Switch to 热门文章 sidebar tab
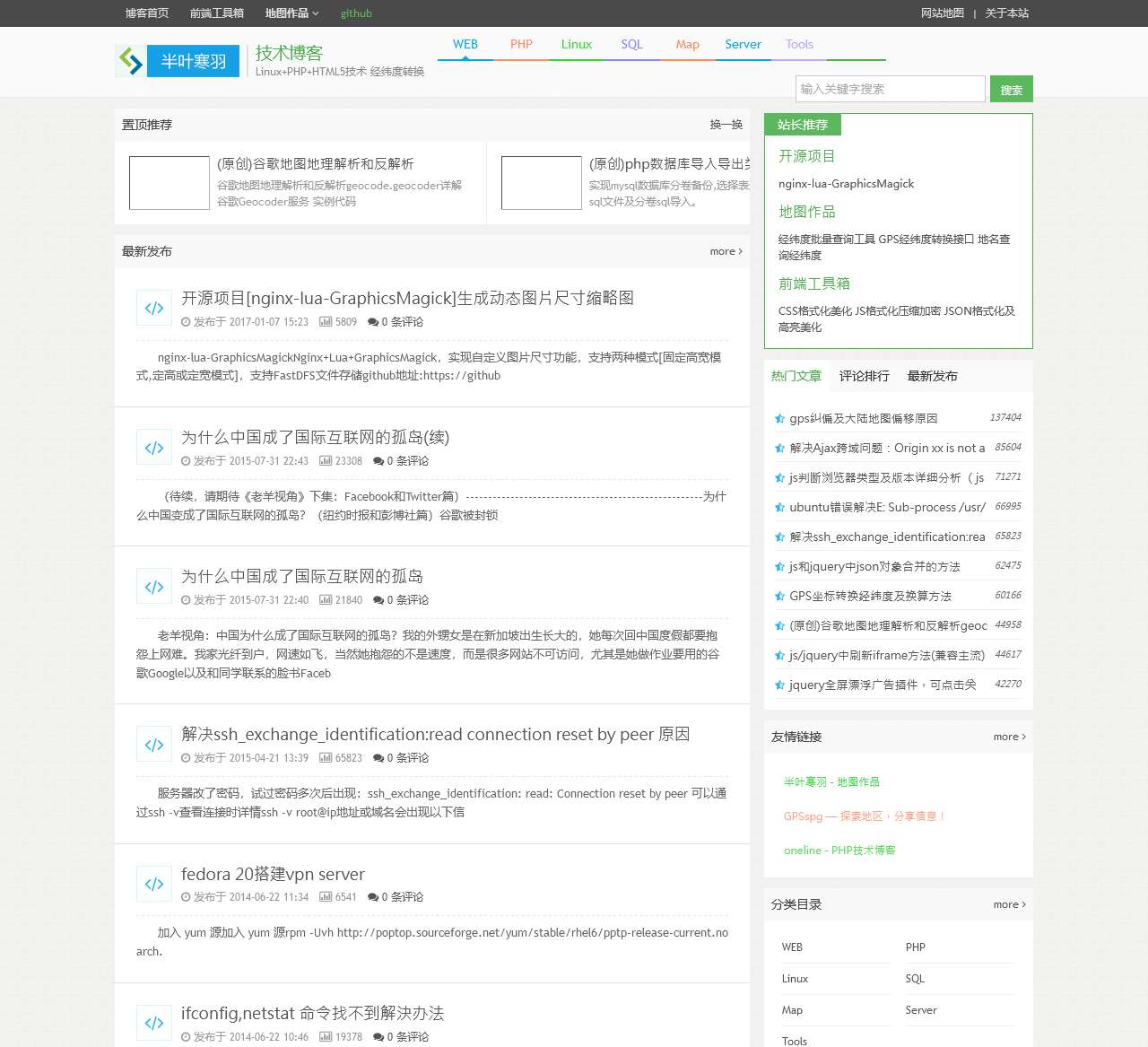The height and width of the screenshot is (1047, 1148). (796, 376)
